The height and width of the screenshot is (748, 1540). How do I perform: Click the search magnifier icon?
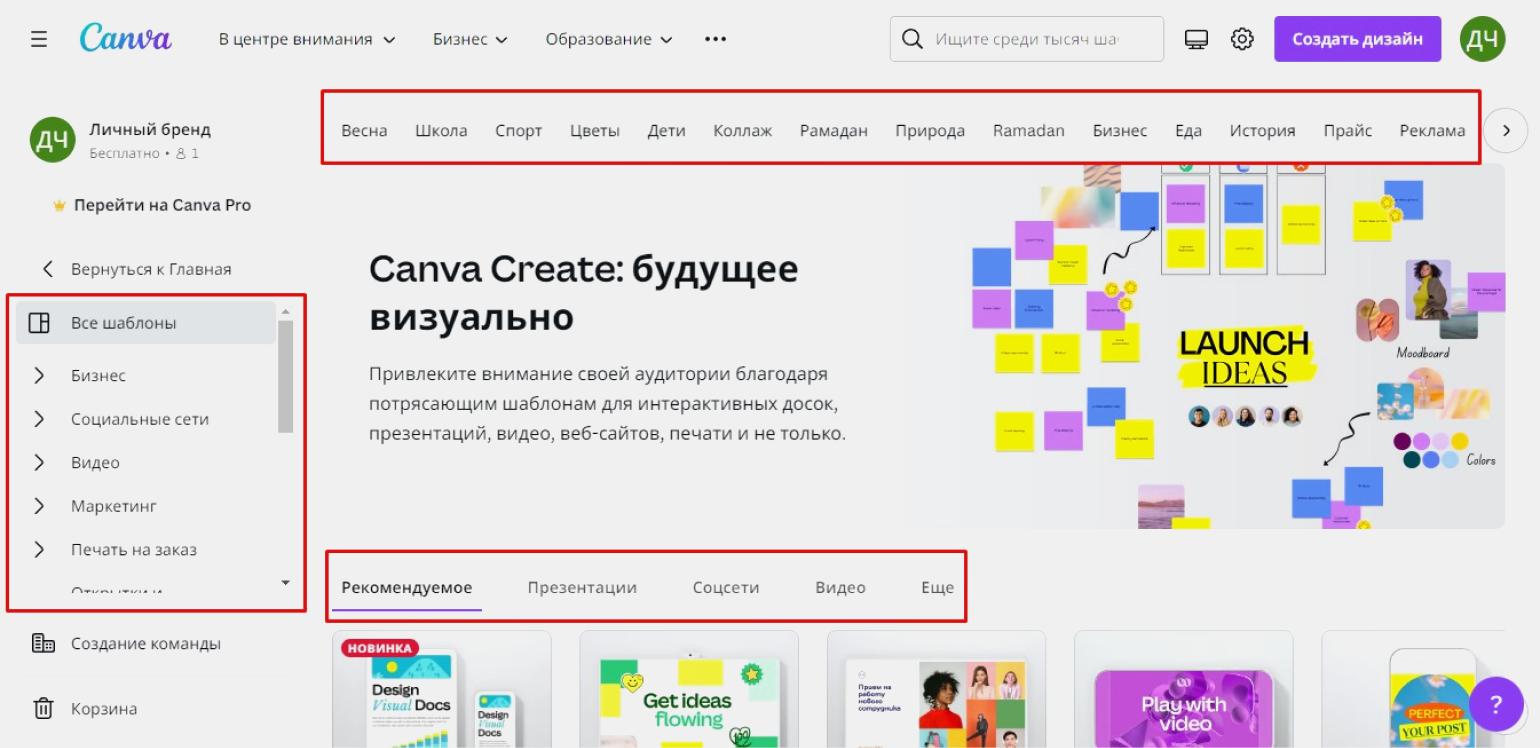[911, 39]
